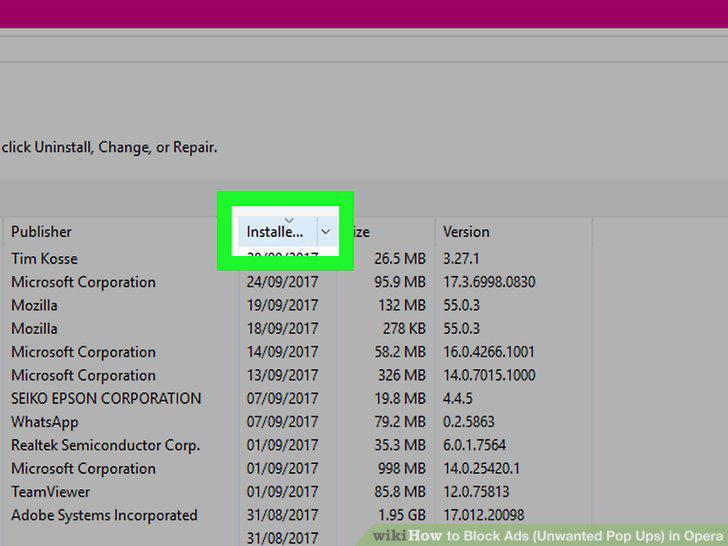Select the Realtek Semiconductor Corp. row
Image resolution: width=728 pixels, height=546 pixels.
(105, 445)
